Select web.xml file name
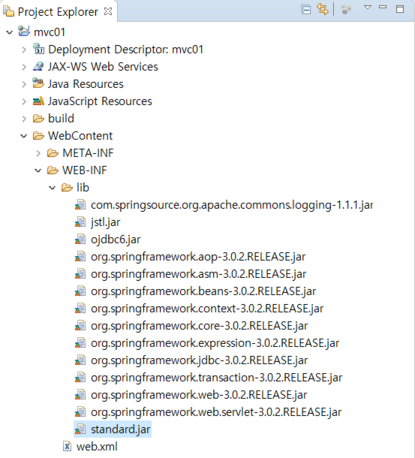The height and width of the screenshot is (458, 415). 97,447
